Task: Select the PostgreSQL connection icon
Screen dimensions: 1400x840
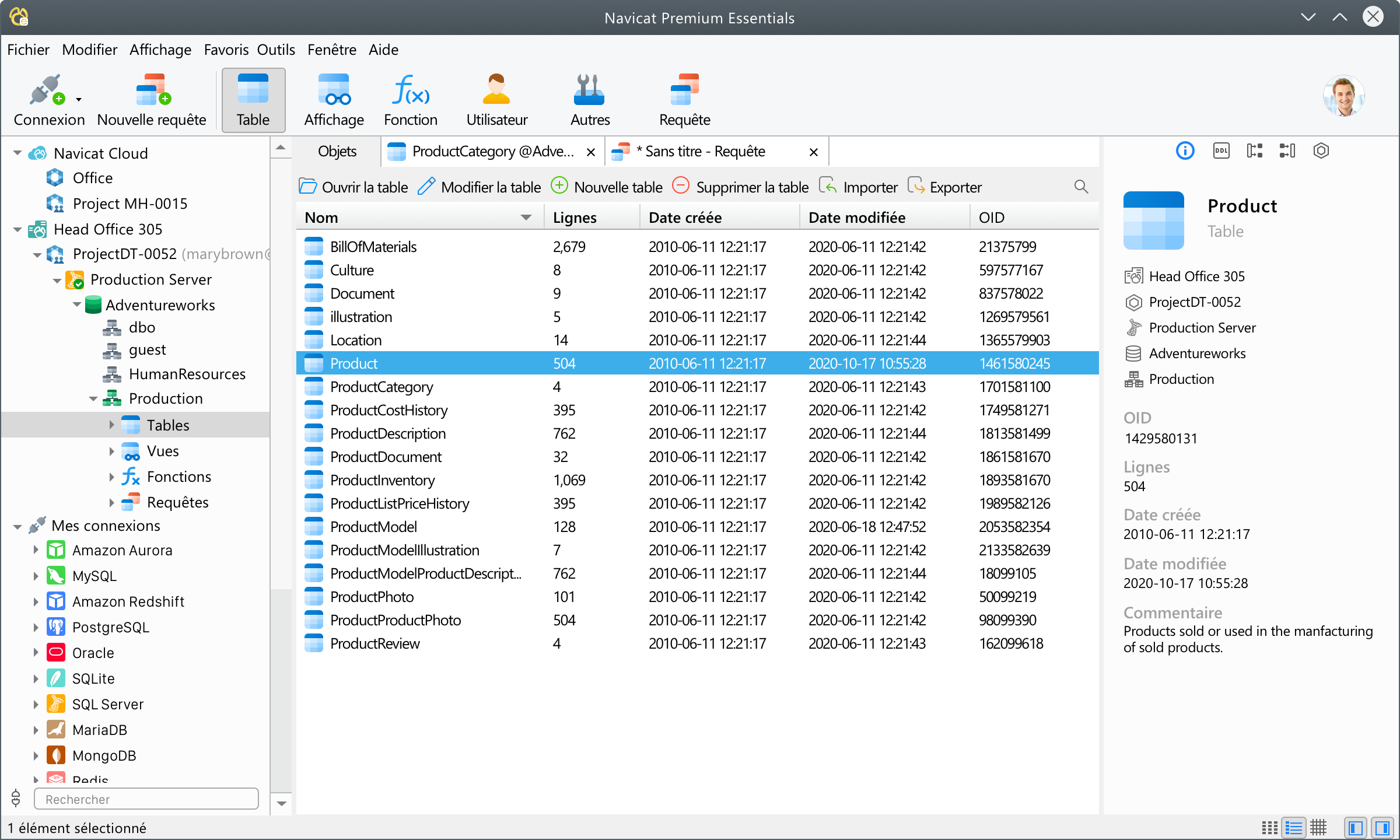Action: coord(56,627)
